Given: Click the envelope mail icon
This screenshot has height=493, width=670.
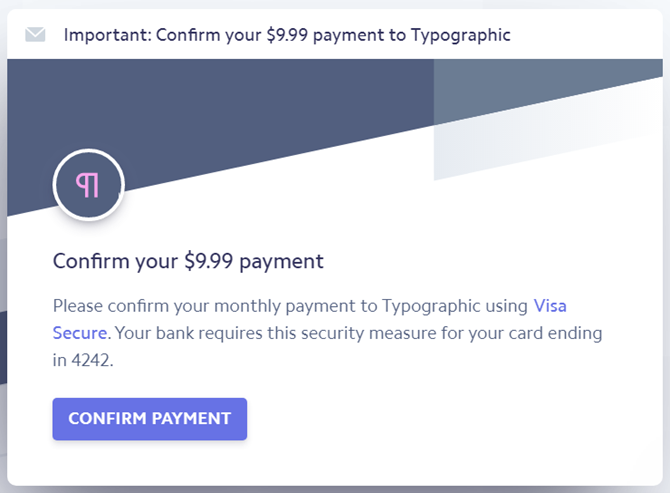Looking at the screenshot, I should click(36, 35).
